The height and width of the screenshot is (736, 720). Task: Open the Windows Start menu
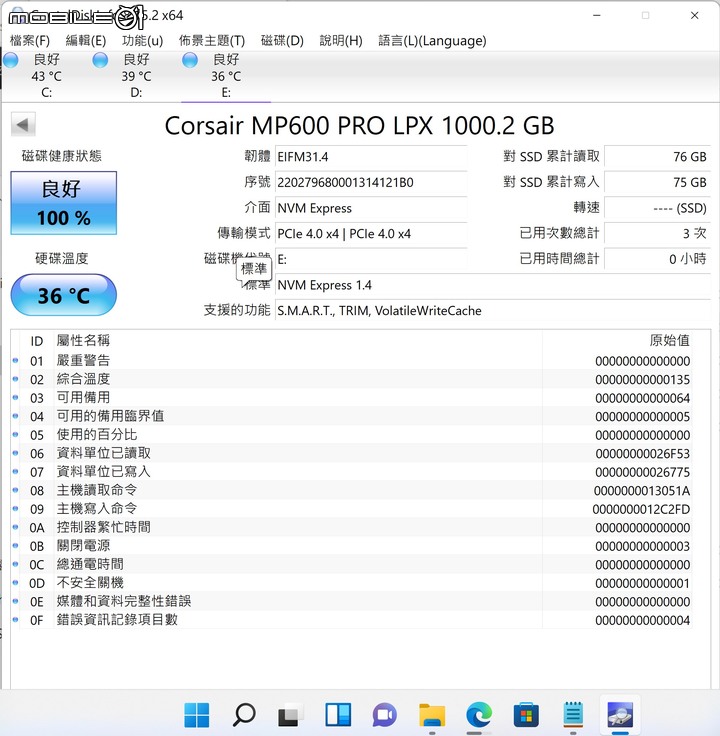coord(197,714)
